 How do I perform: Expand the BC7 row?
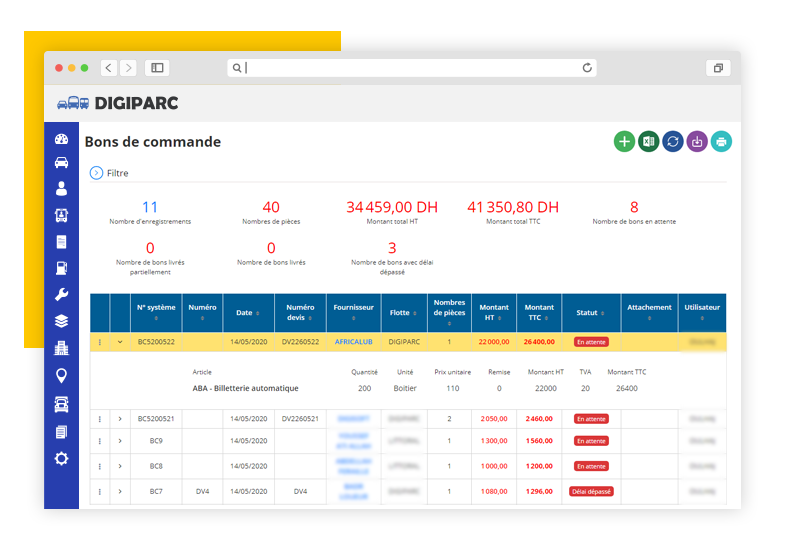point(120,491)
